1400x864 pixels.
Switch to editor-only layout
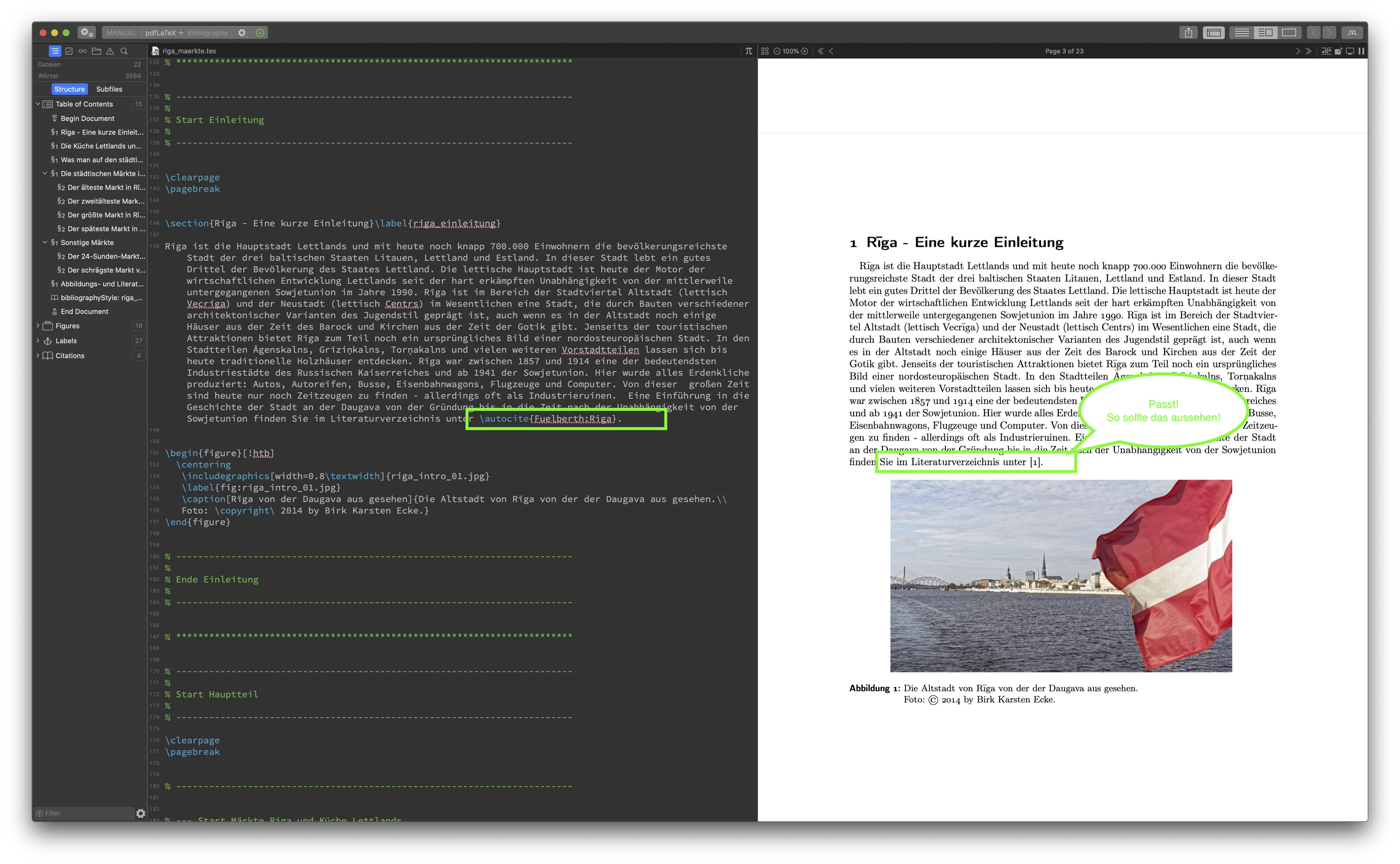coord(1242,32)
